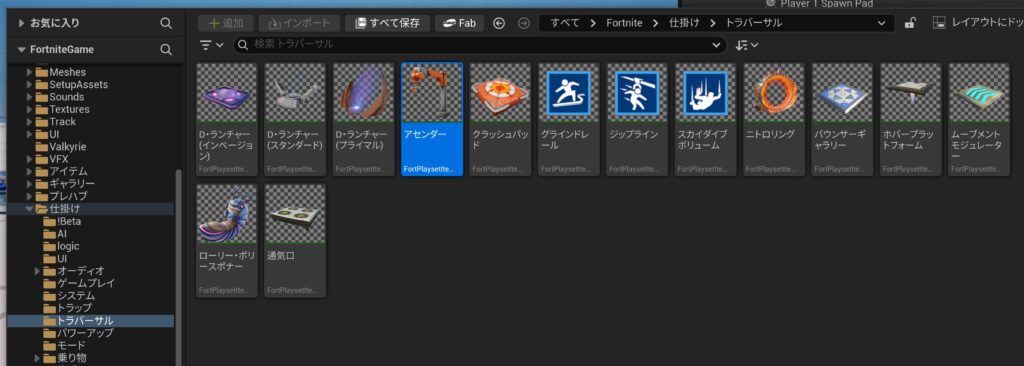Click すべて in the breadcrumb path
The width and height of the screenshot is (1024, 366).
pos(564,24)
